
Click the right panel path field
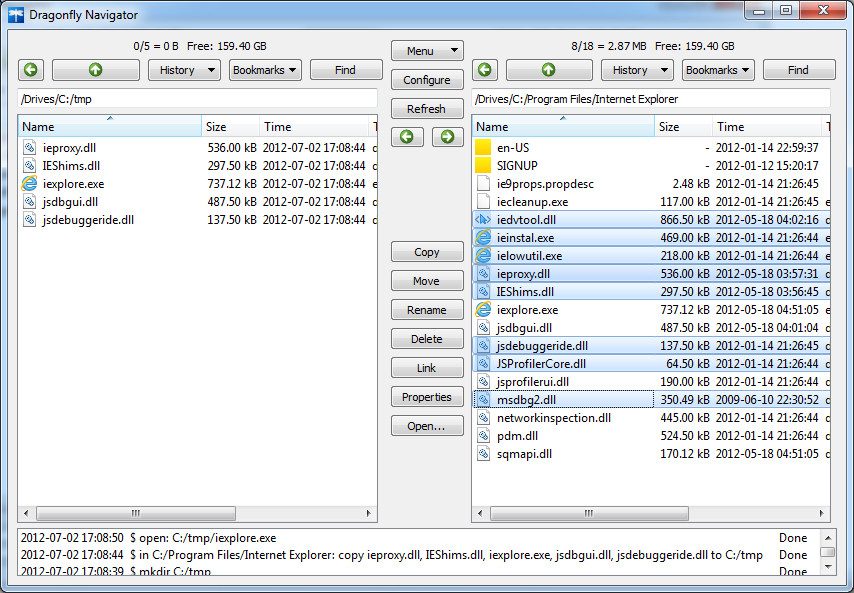tap(651, 99)
